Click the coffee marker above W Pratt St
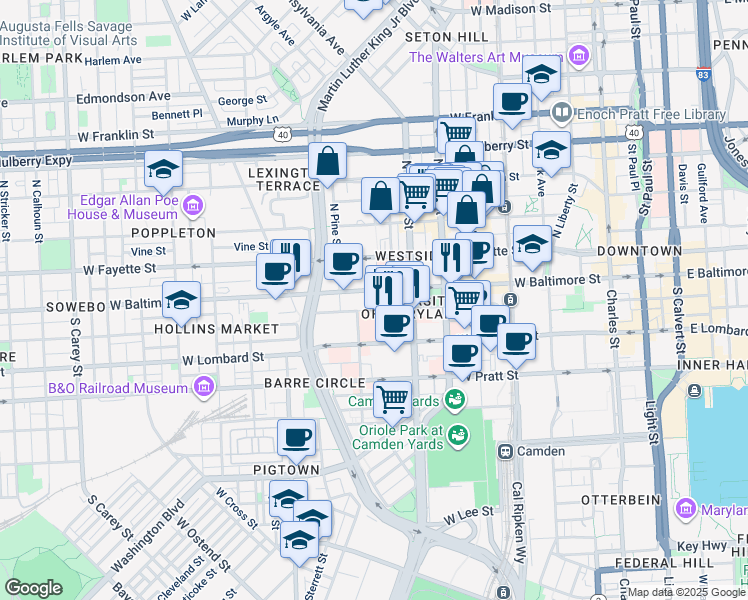 click(x=462, y=355)
